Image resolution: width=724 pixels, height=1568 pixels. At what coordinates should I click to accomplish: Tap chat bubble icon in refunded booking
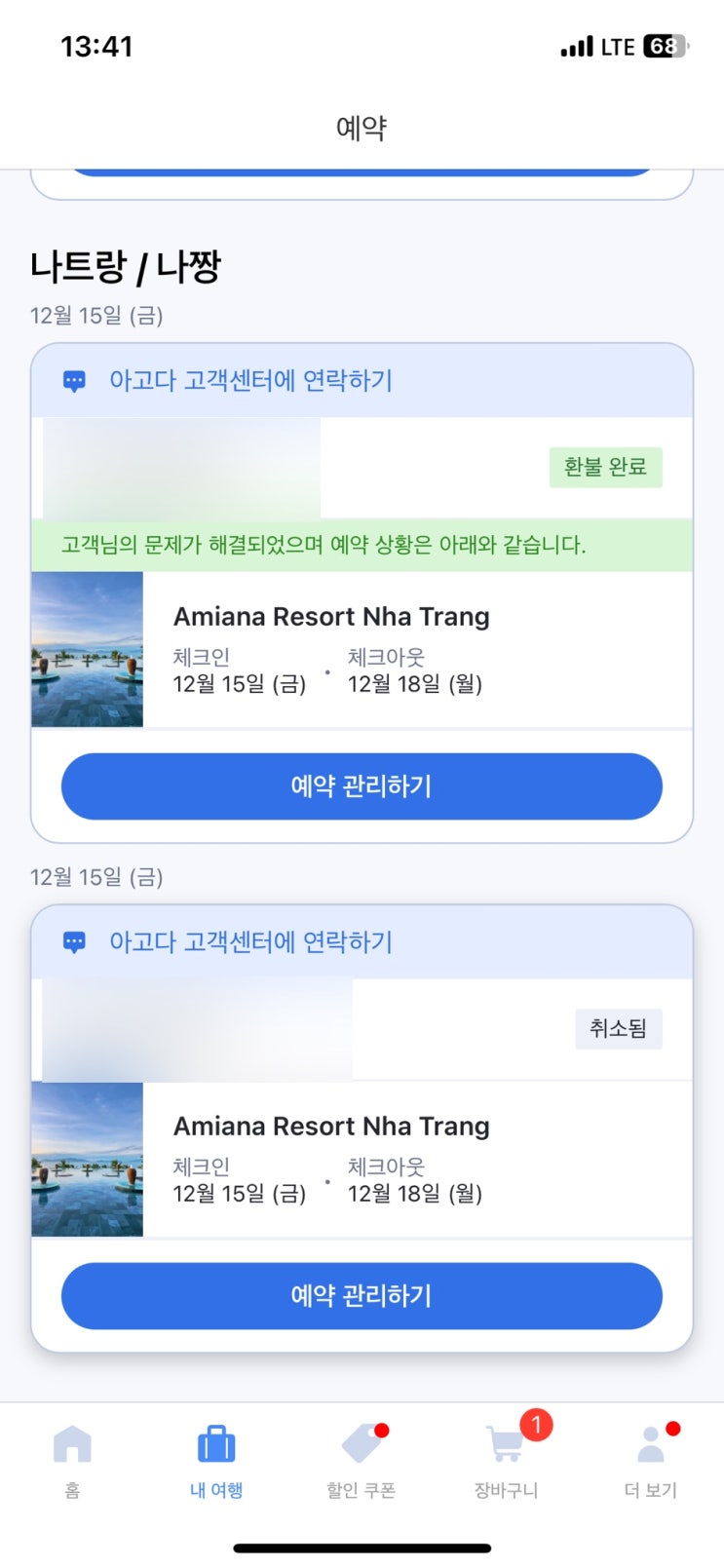click(x=74, y=381)
